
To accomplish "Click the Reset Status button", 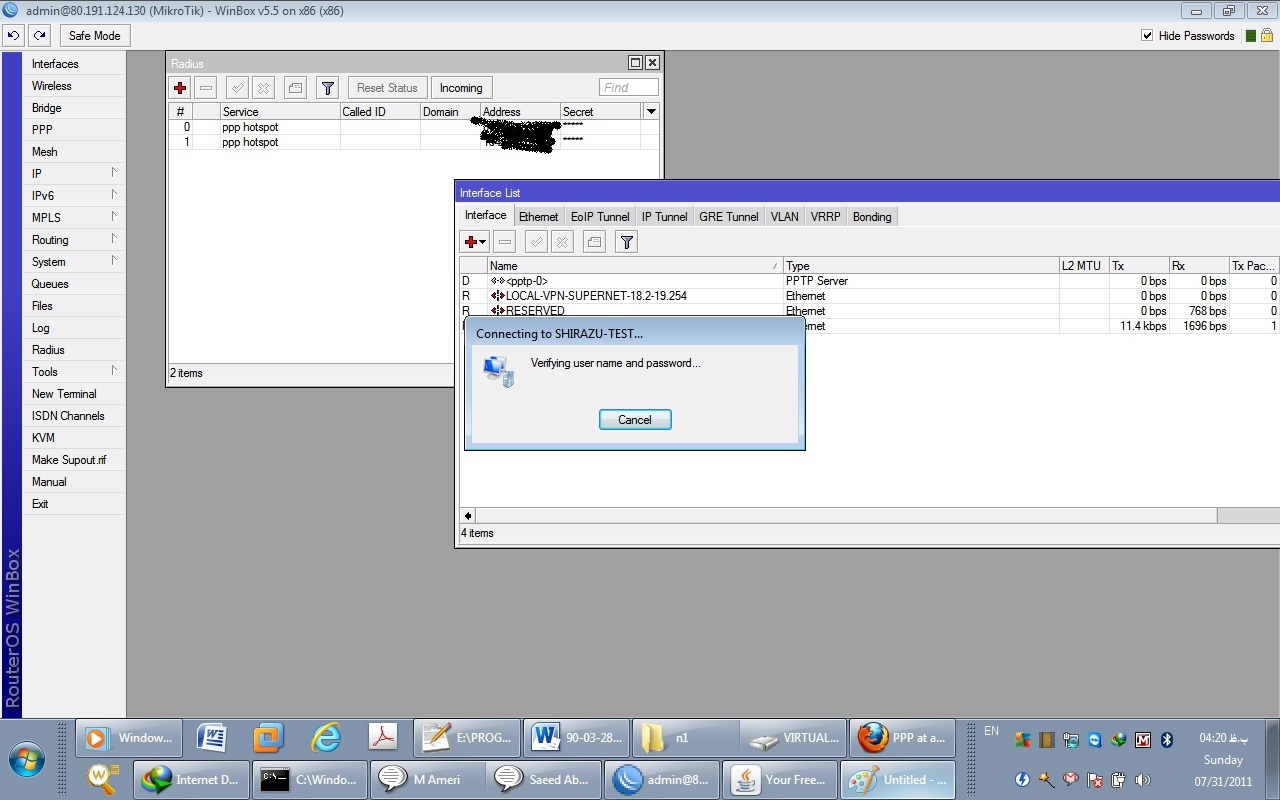I will pyautogui.click(x=387, y=88).
